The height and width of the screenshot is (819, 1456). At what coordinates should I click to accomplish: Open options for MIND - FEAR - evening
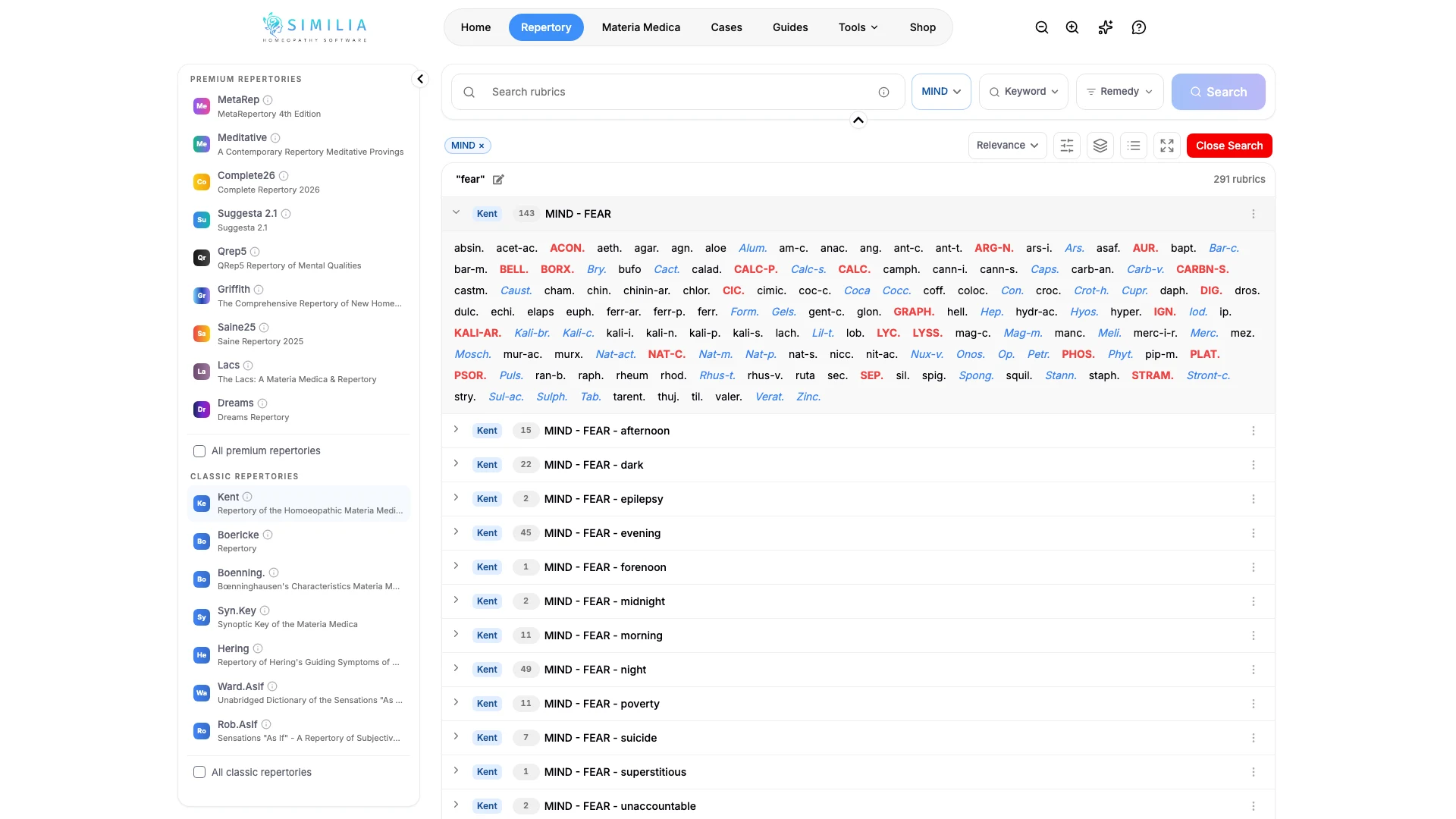1254,533
